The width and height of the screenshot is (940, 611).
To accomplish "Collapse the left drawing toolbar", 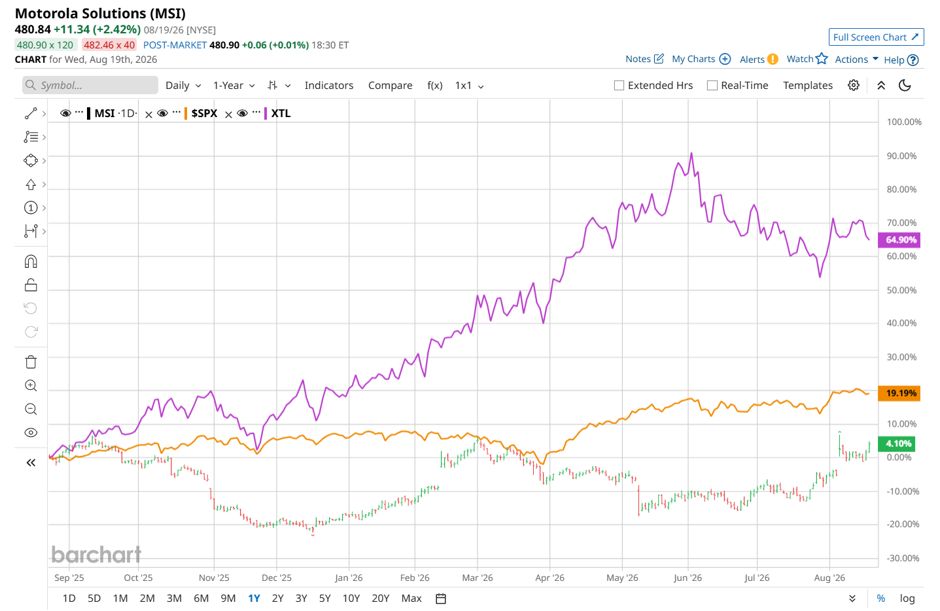I will click(x=31, y=462).
